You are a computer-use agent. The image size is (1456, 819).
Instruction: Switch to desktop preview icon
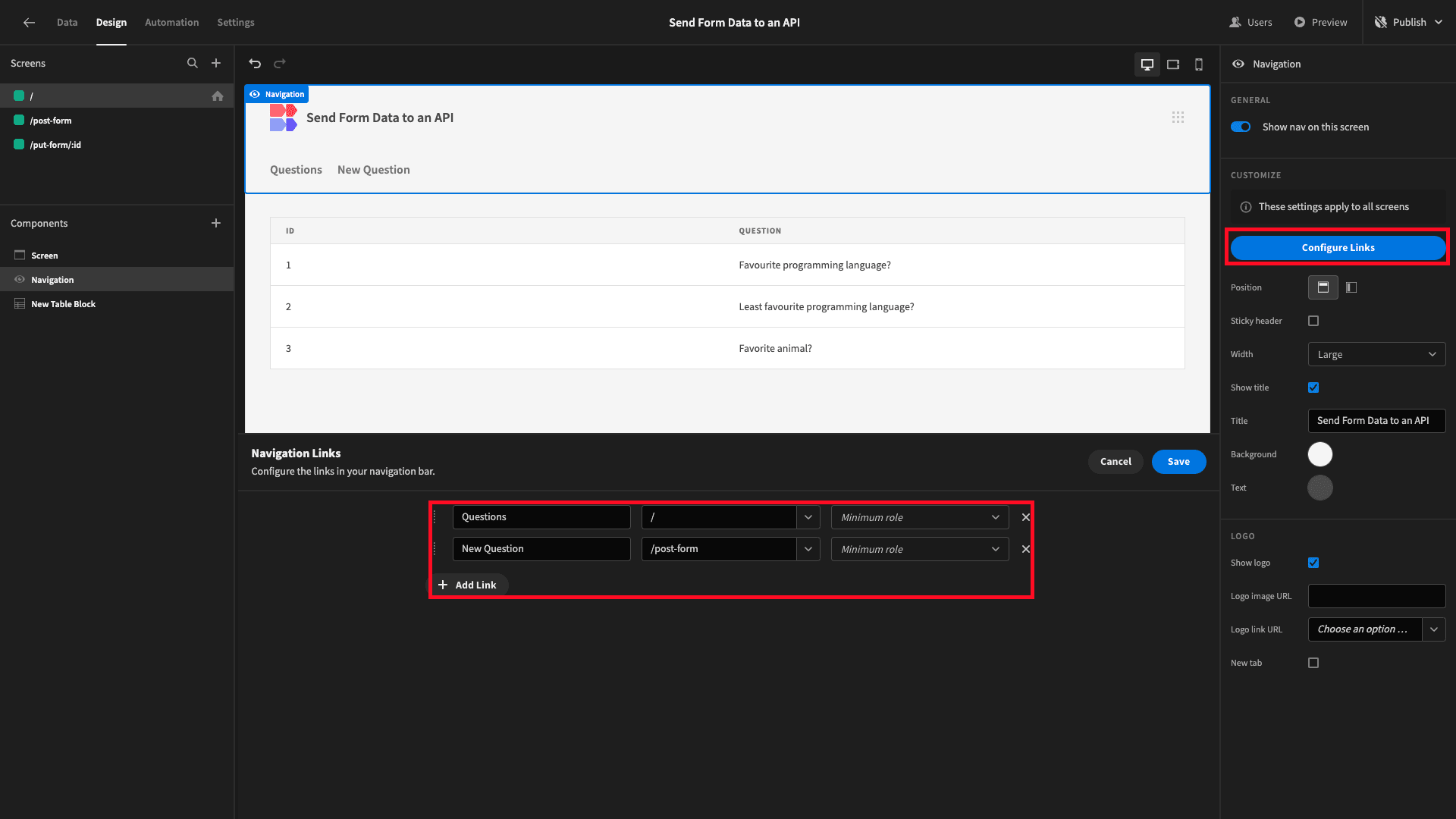click(1147, 64)
